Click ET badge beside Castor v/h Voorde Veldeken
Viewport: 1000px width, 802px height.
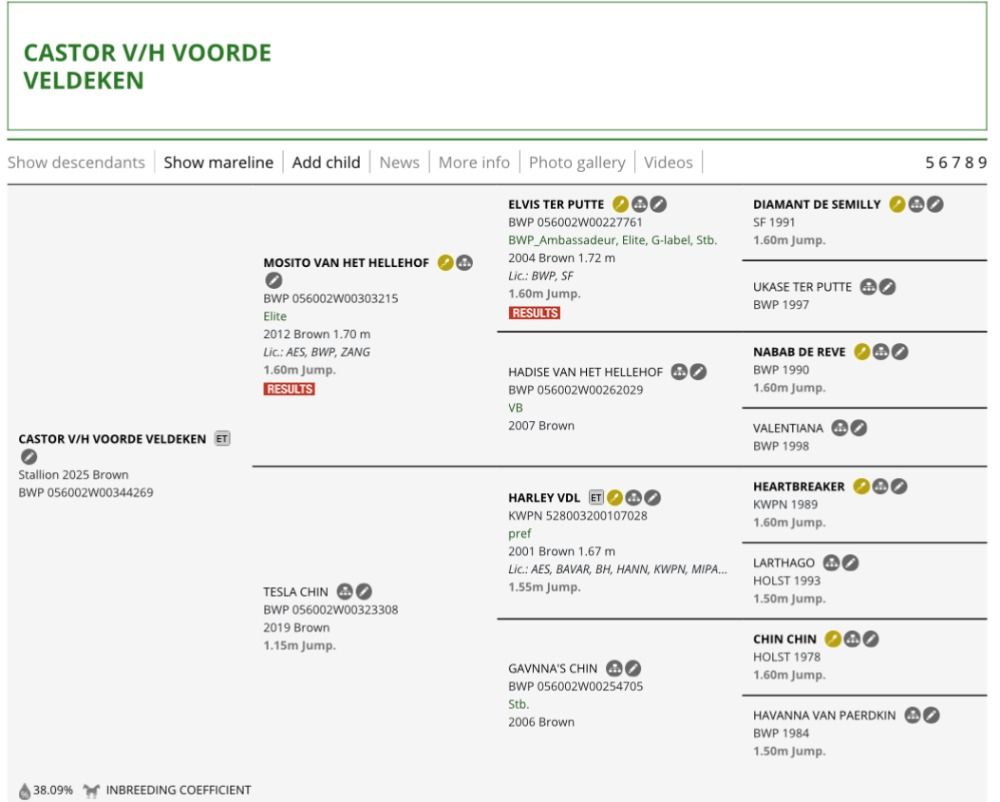point(222,439)
